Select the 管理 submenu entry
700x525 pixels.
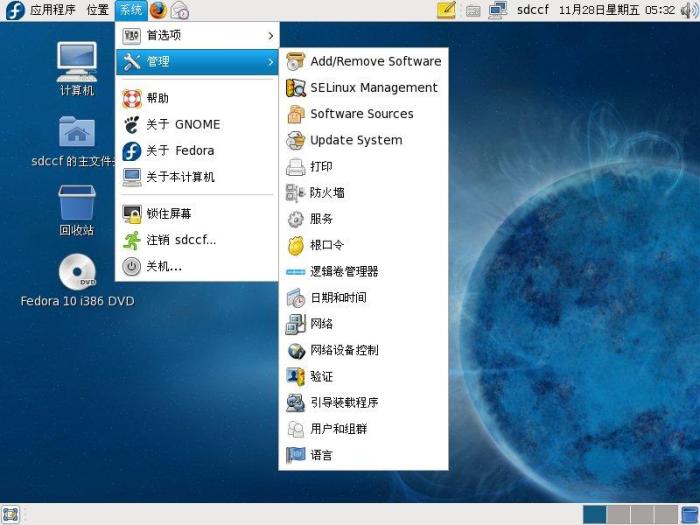pyautogui.click(x=197, y=62)
